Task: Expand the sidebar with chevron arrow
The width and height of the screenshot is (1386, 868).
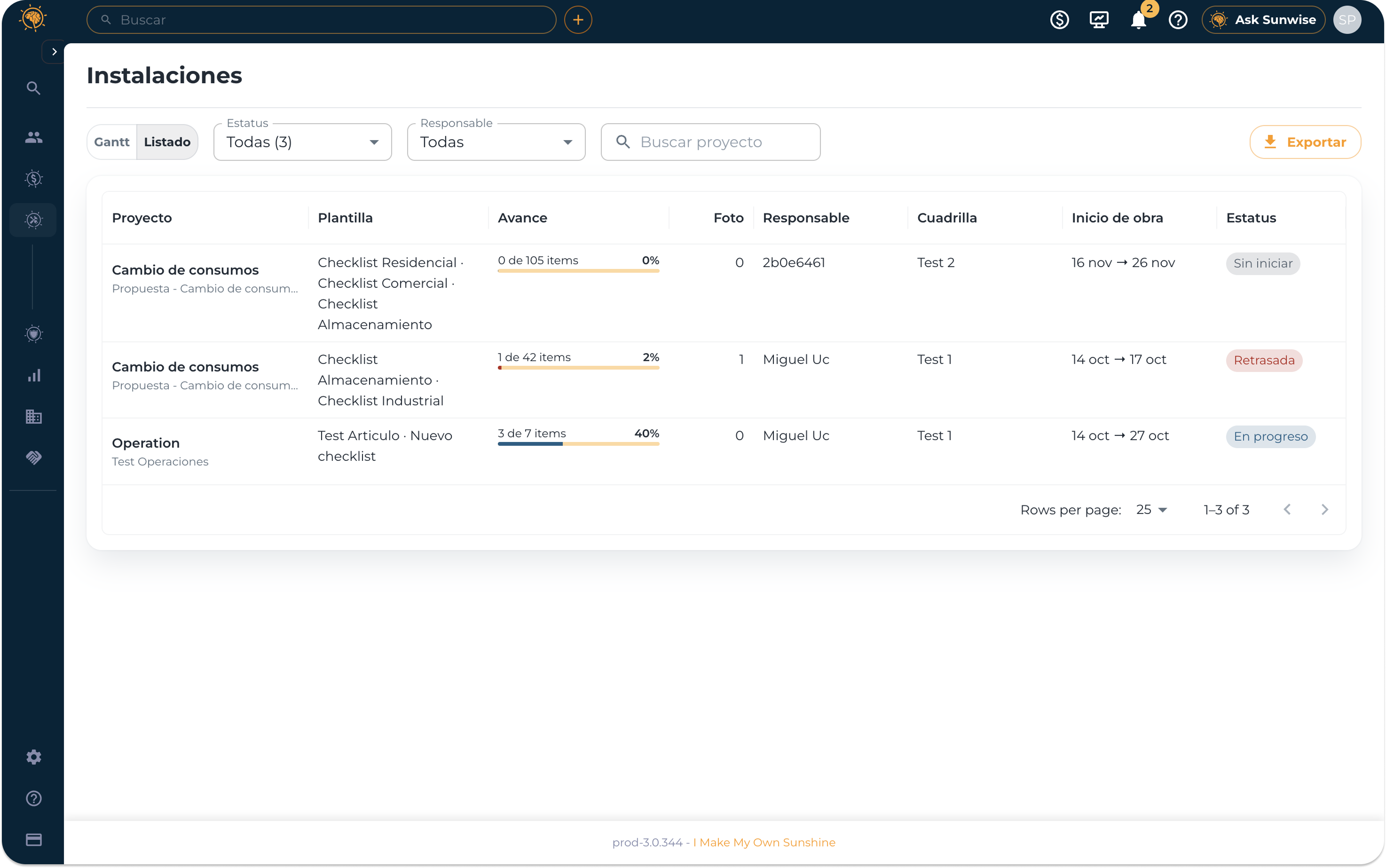Action: [54, 52]
